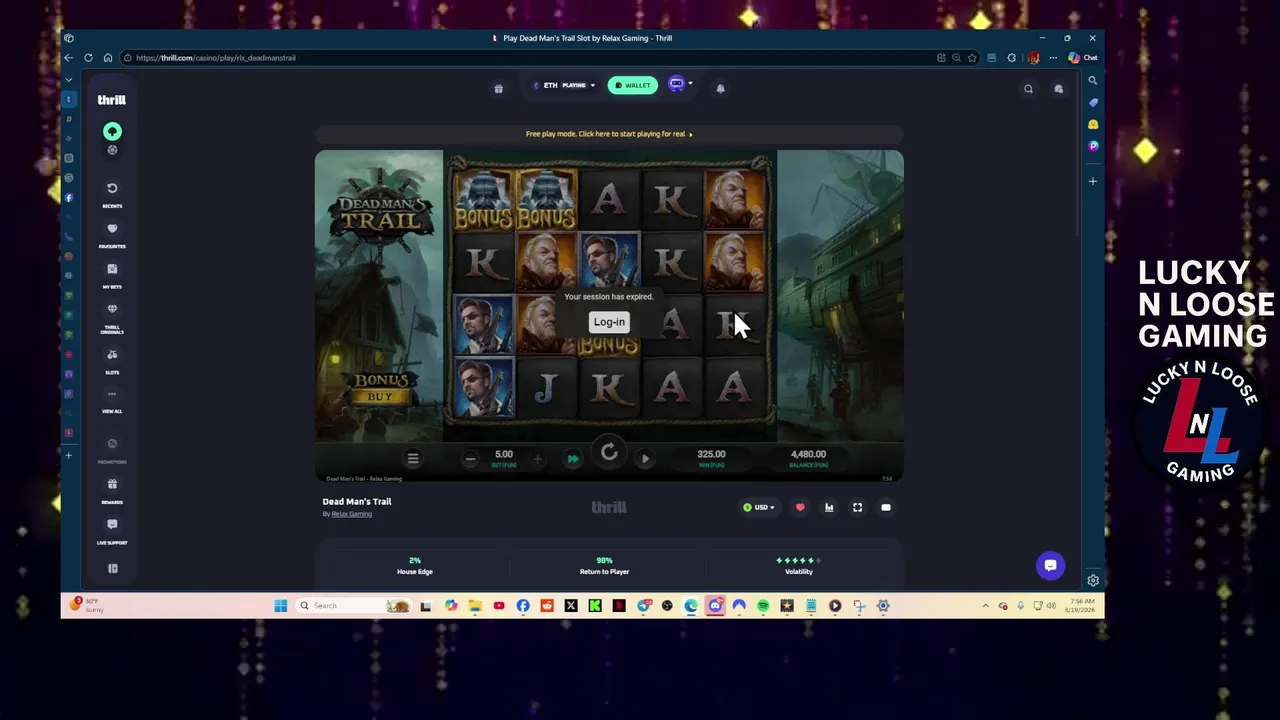Show hidden system tray icons
This screenshot has height=720, width=1280.
[x=986, y=606]
